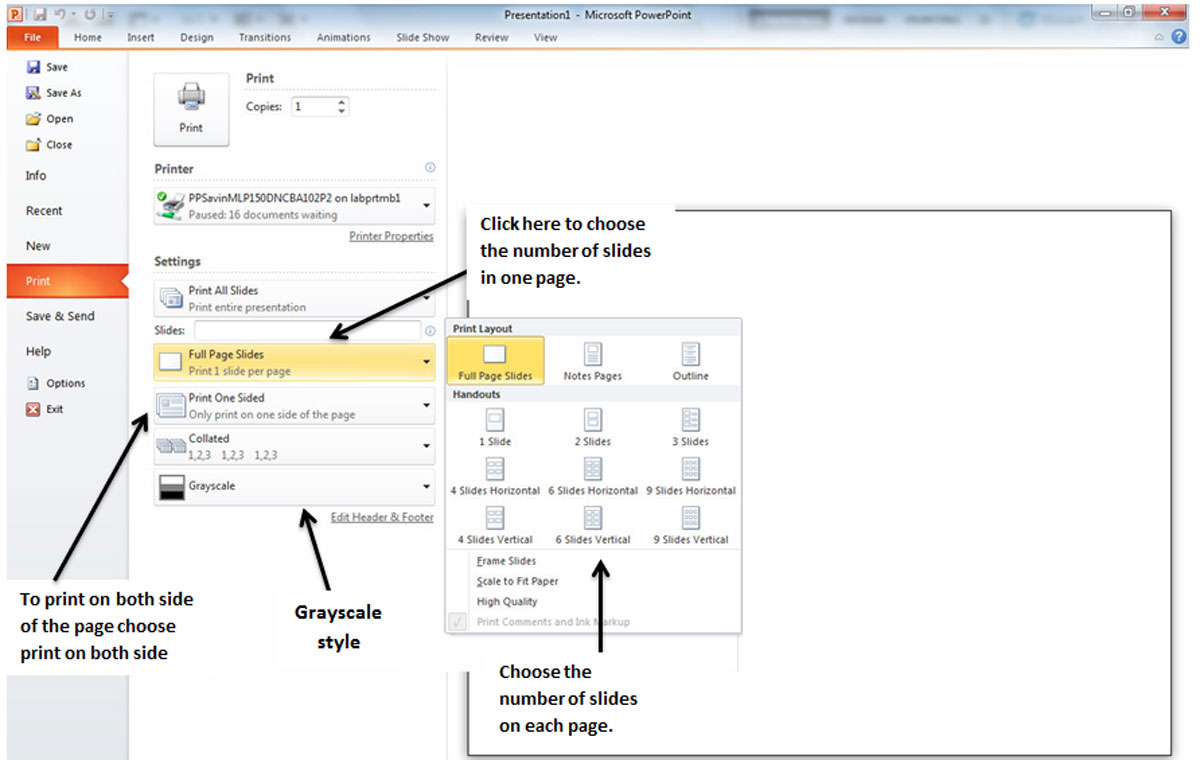Toggle High Quality printing option
Screen dimensions: 1200x760
click(507, 602)
